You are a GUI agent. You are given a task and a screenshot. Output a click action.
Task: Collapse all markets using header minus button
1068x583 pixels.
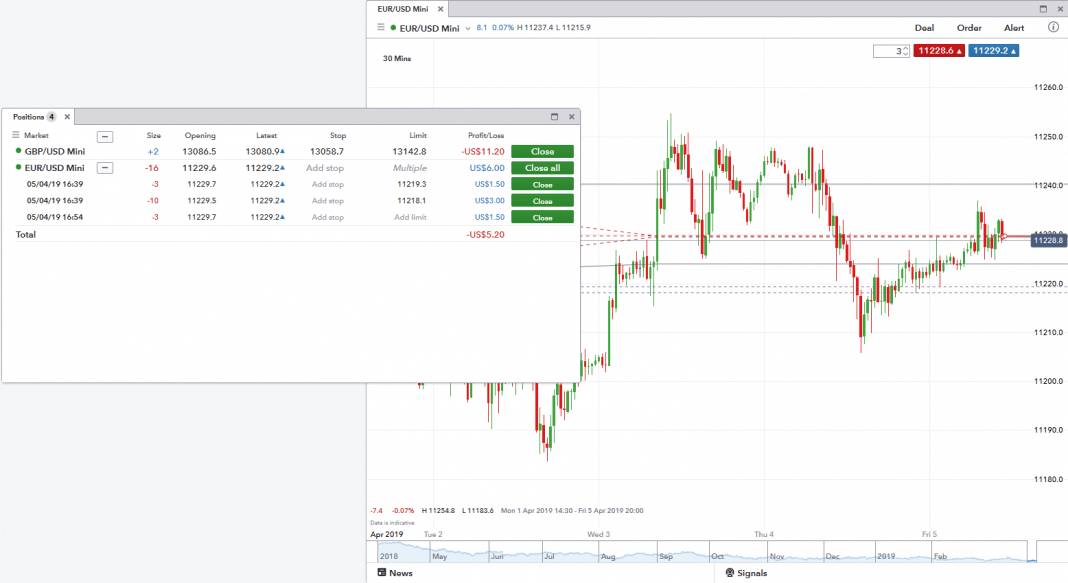[x=105, y=136]
